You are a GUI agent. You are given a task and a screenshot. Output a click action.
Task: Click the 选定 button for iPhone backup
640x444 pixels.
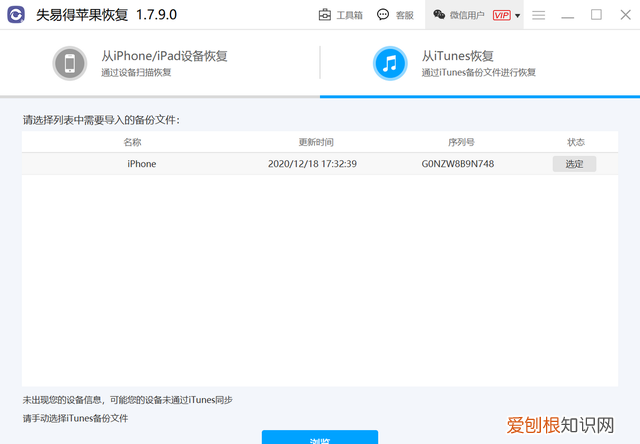click(x=574, y=164)
